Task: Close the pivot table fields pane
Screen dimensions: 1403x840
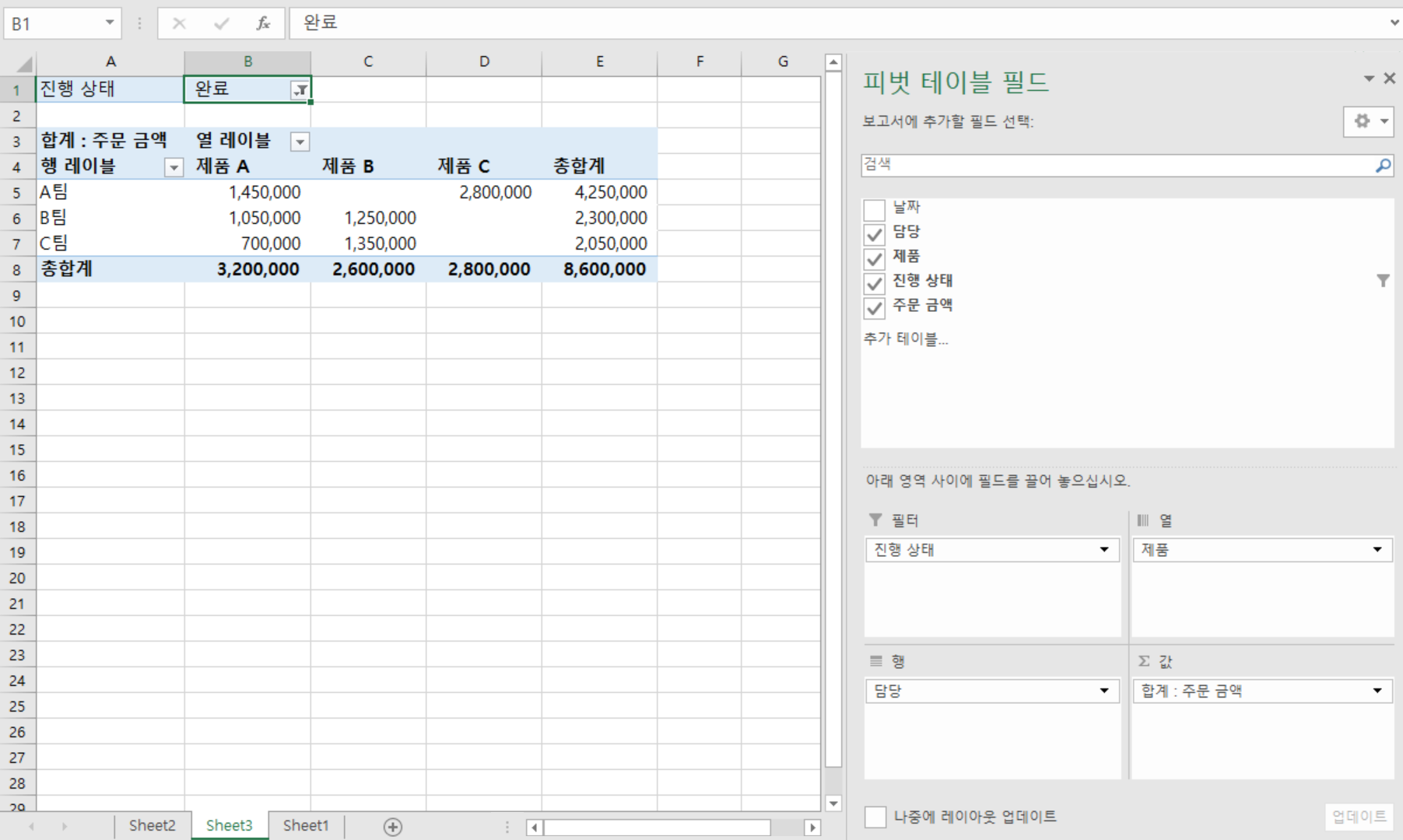Action: [1389, 79]
